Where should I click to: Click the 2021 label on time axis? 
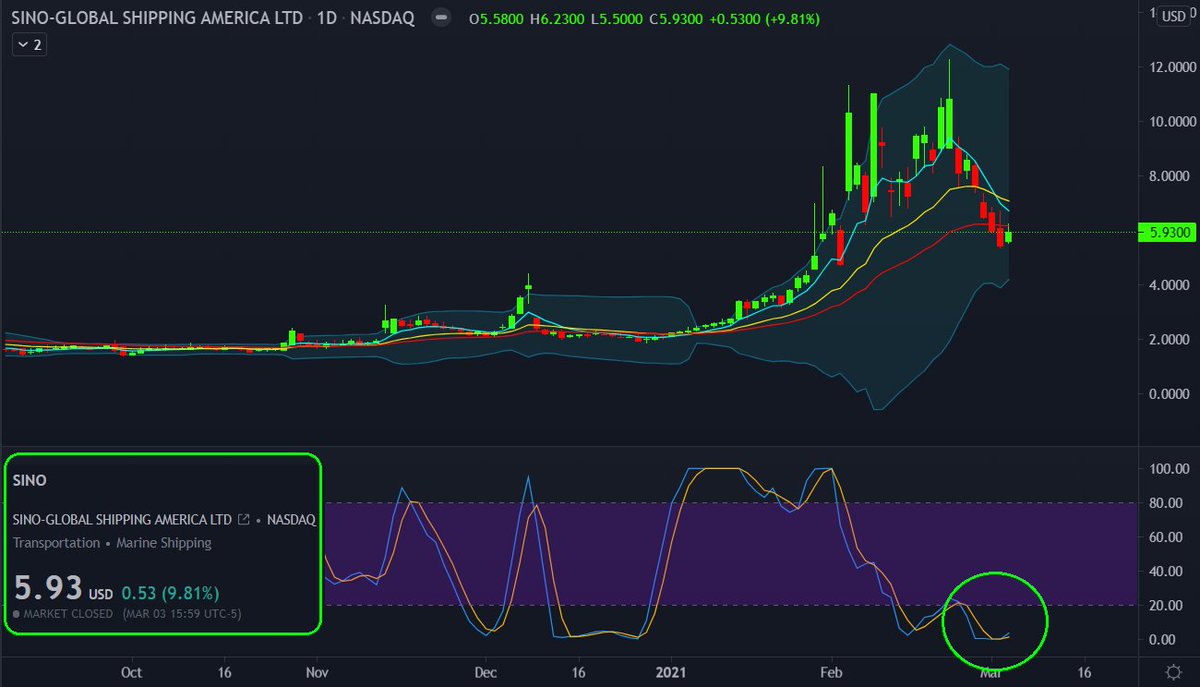pos(673,672)
